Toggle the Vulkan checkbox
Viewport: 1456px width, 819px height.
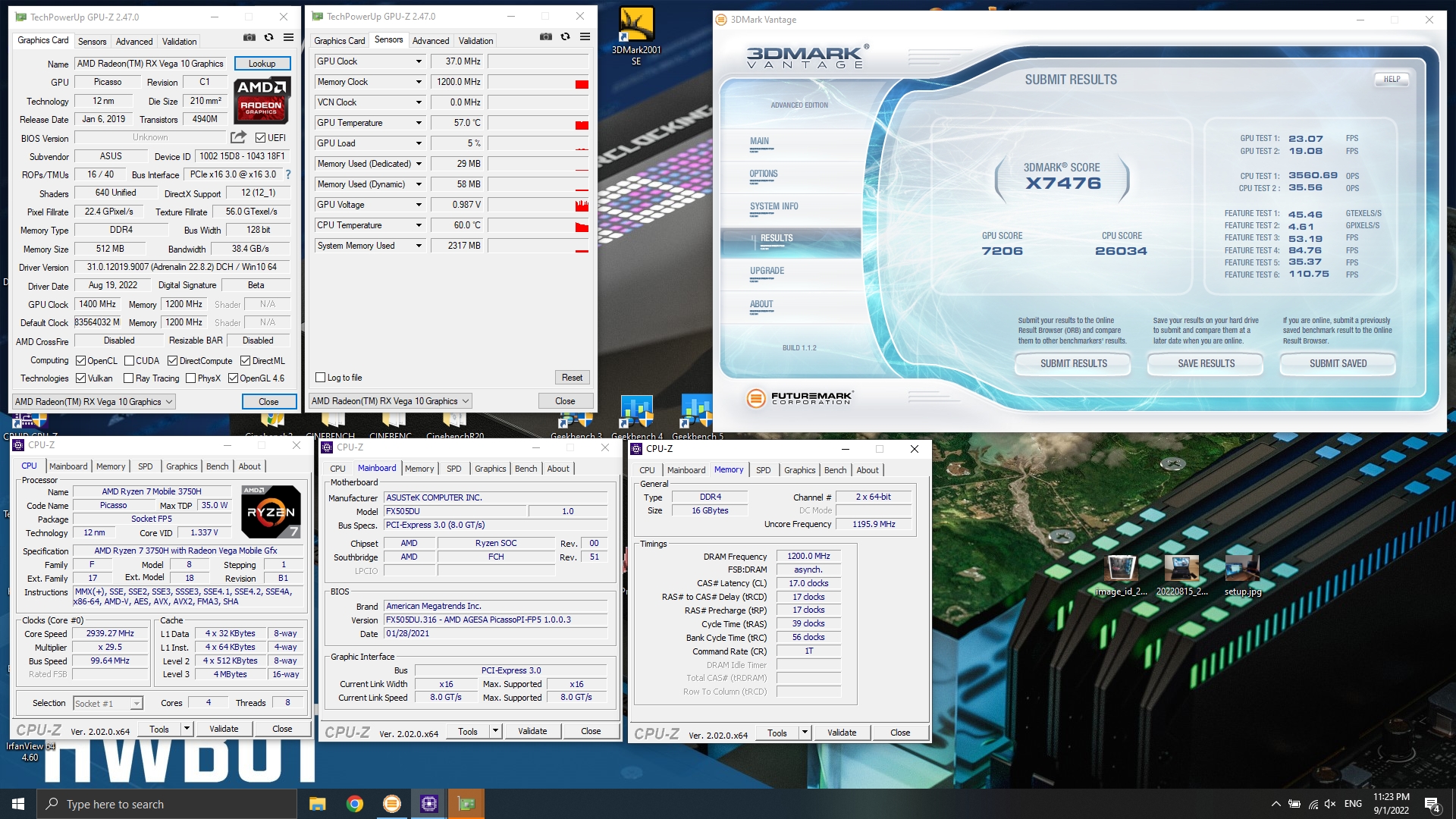80,378
